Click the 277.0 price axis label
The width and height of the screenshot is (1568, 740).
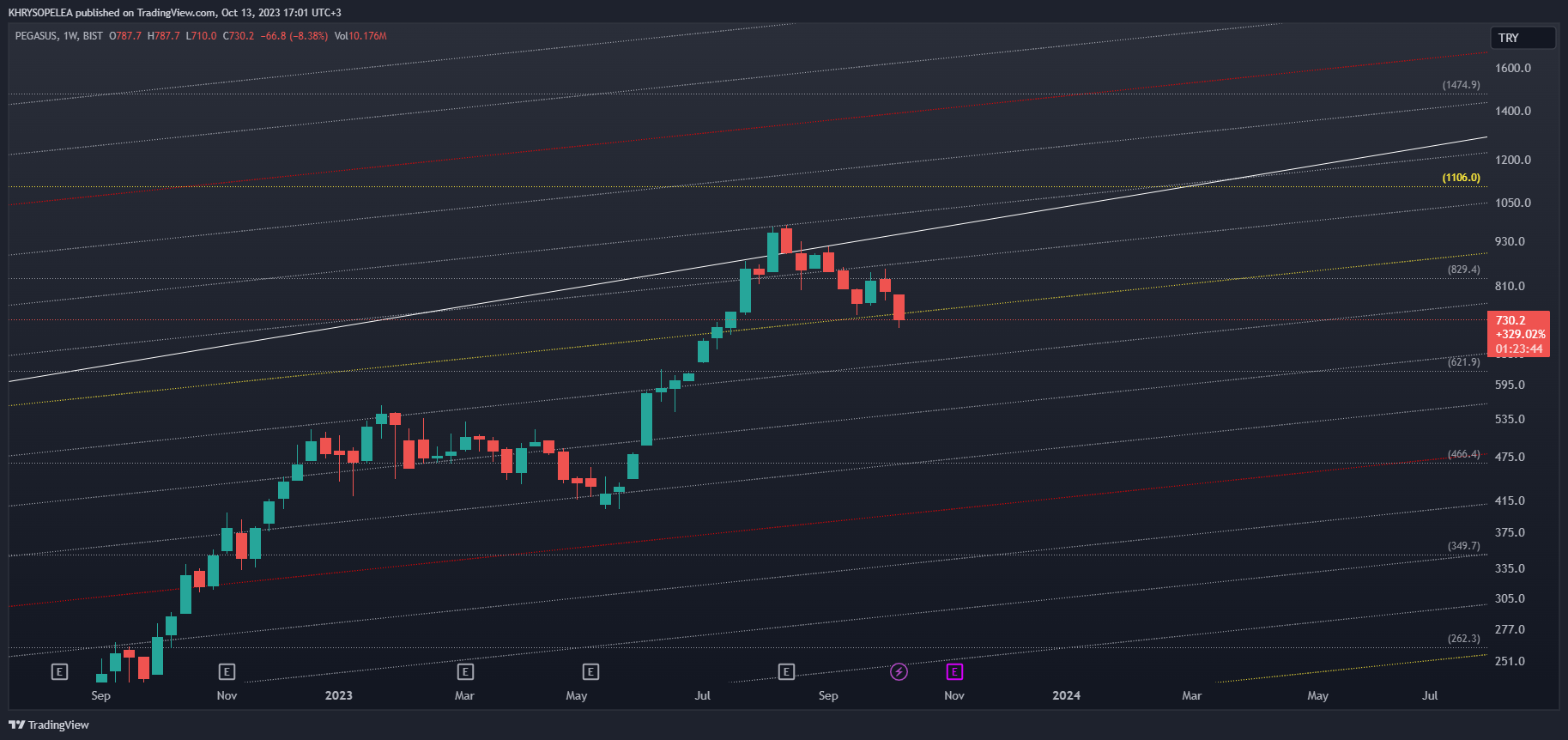click(x=1510, y=629)
